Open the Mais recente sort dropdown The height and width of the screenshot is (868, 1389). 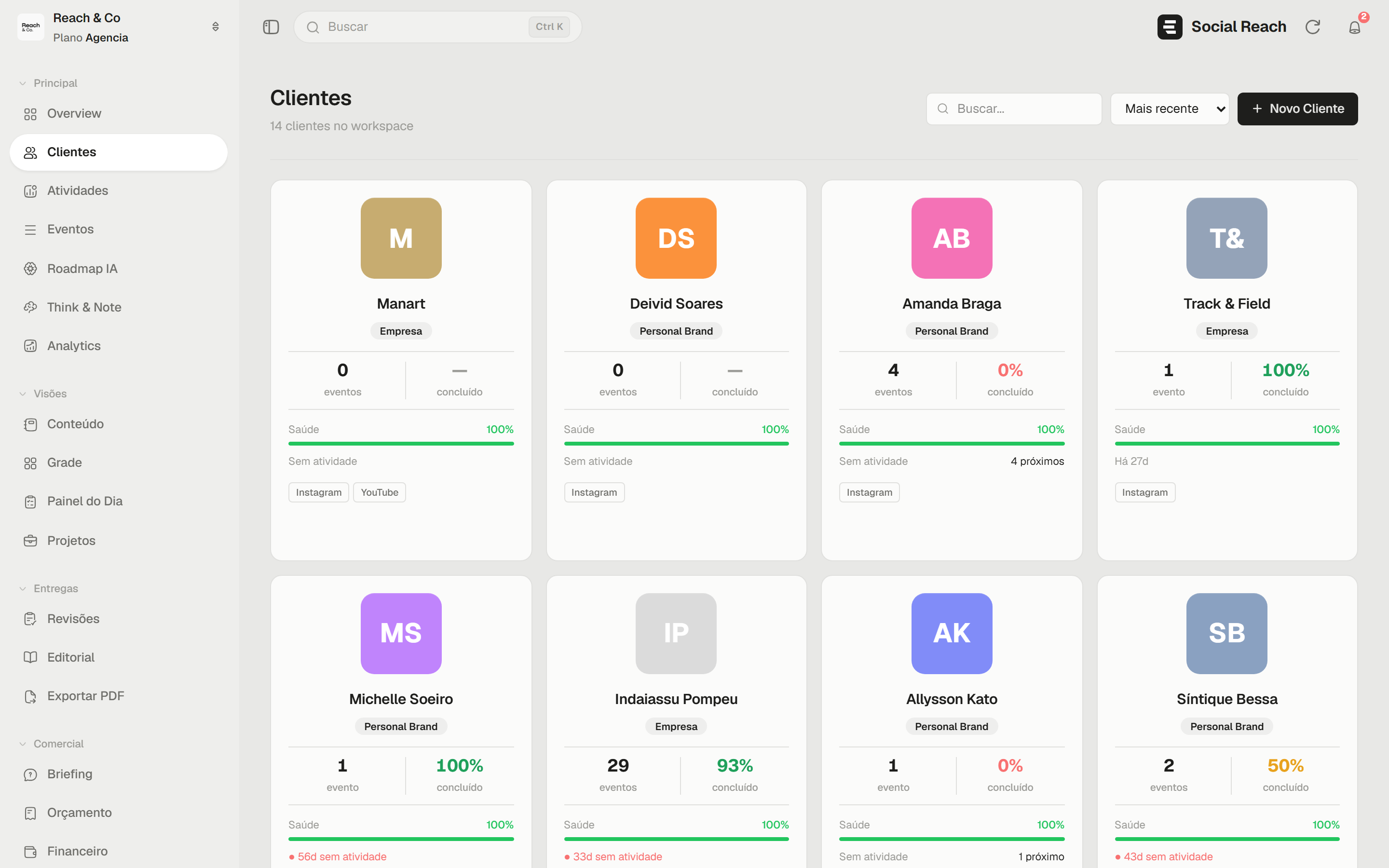[x=1169, y=108]
